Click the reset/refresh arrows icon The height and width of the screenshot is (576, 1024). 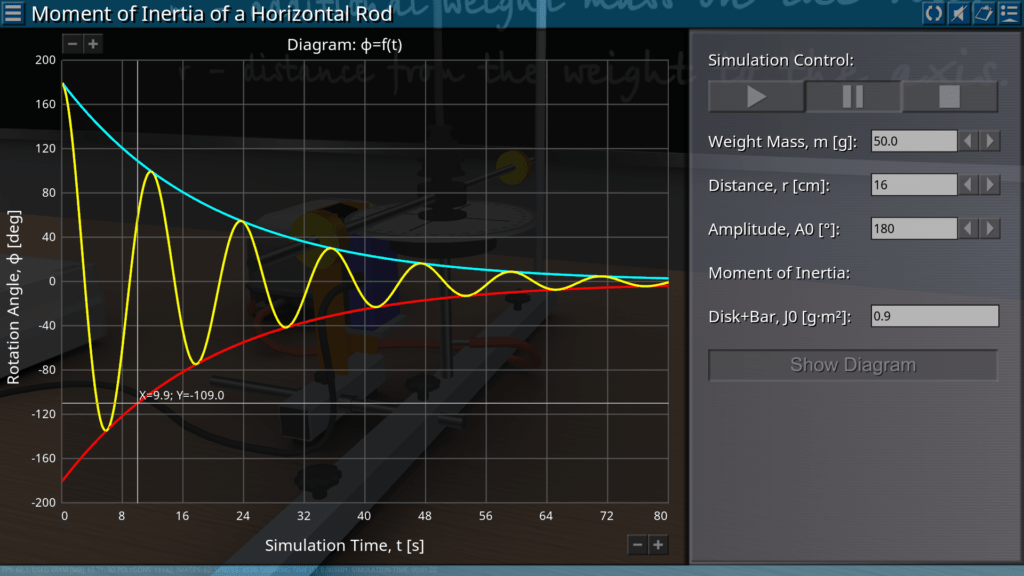(933, 13)
